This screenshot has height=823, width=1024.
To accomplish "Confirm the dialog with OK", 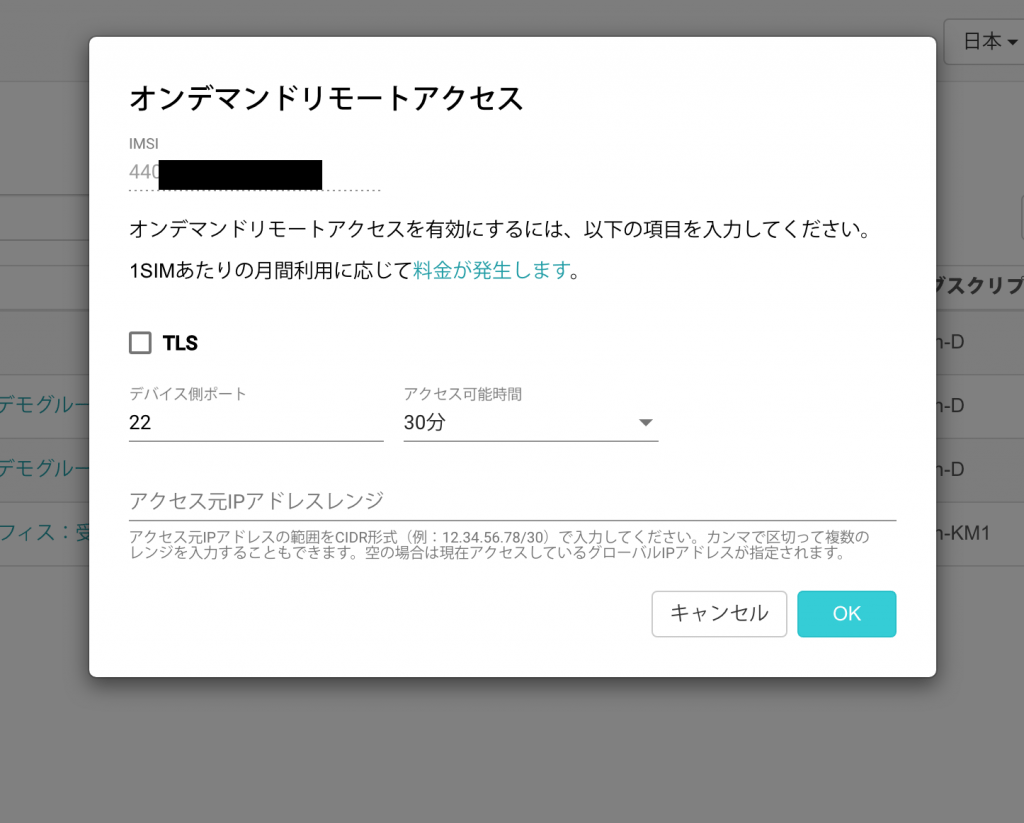I will click(x=846, y=614).
